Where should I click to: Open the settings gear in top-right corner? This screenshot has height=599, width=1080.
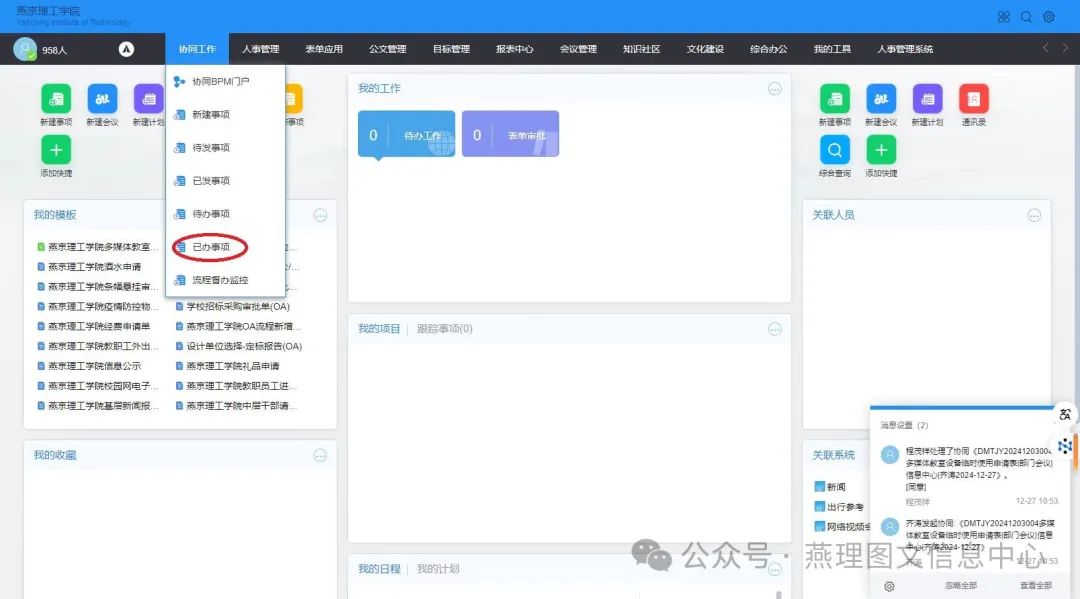click(x=1049, y=17)
